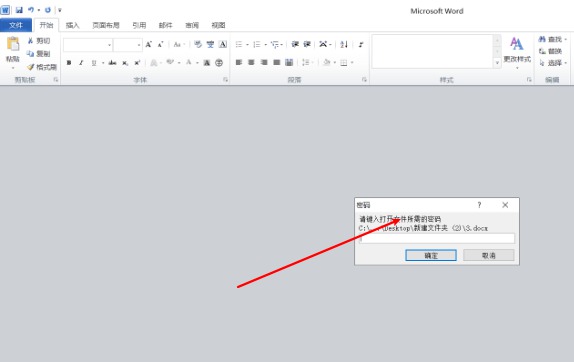Click the Distributed alignment icon
Screen dimensions: 574x362
[289, 63]
